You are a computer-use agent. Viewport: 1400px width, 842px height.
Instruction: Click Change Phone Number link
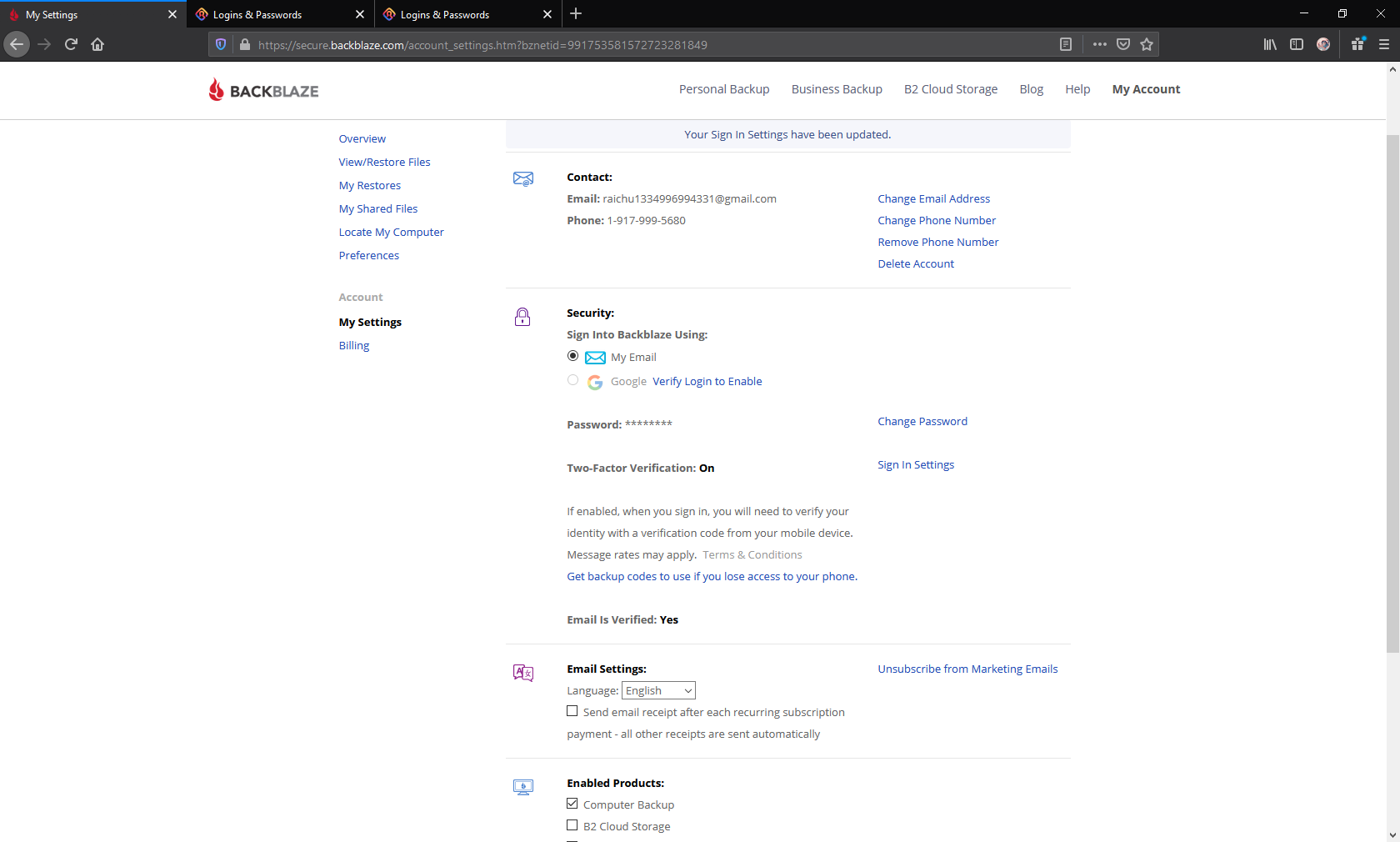coord(937,221)
